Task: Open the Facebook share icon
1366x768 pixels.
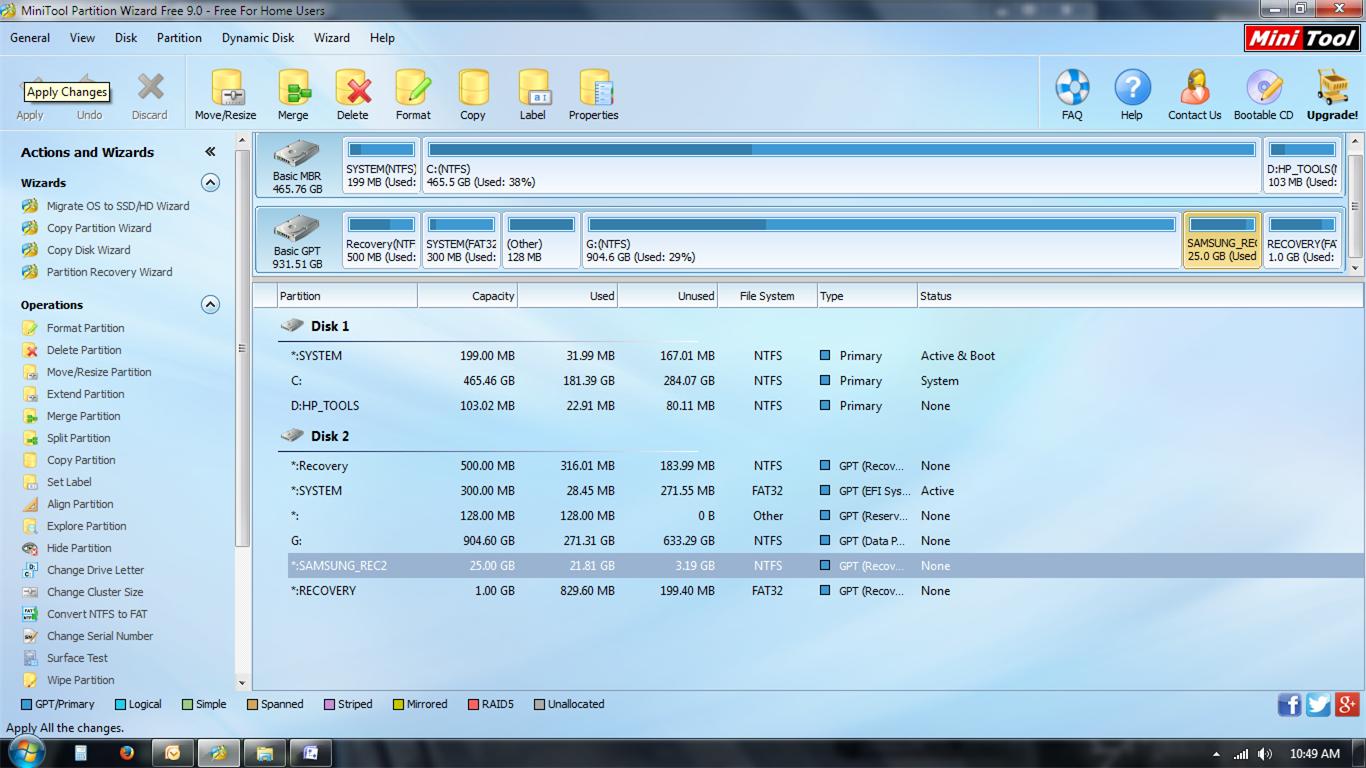Action: pos(1290,705)
